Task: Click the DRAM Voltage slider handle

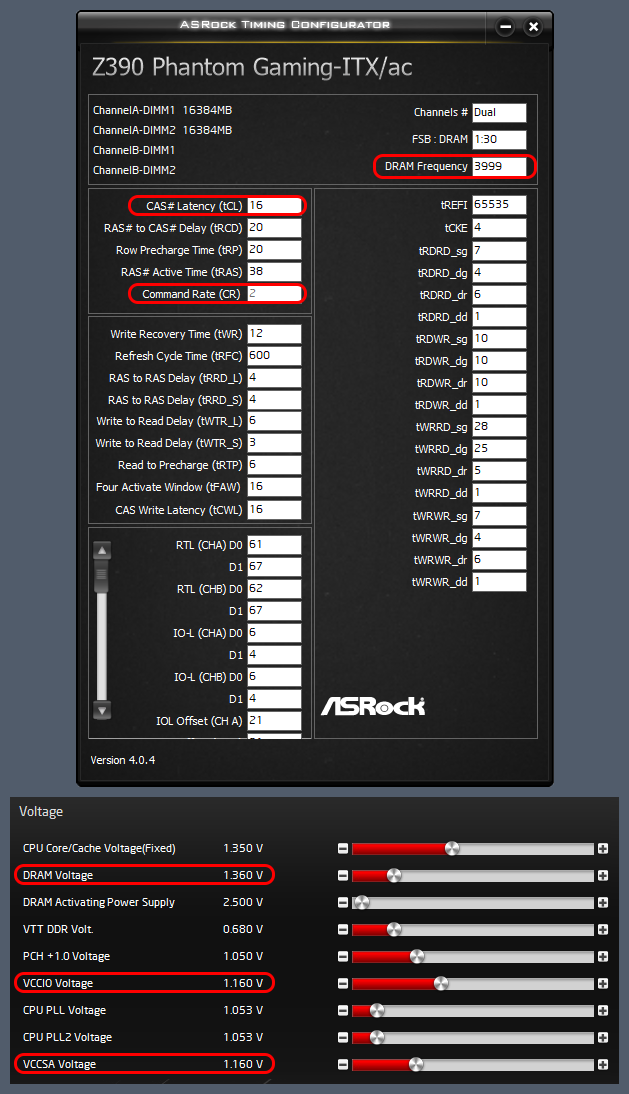Action: pos(394,876)
